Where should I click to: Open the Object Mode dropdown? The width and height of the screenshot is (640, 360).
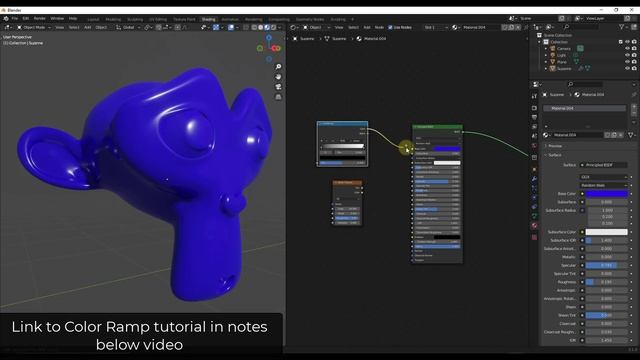(34, 27)
